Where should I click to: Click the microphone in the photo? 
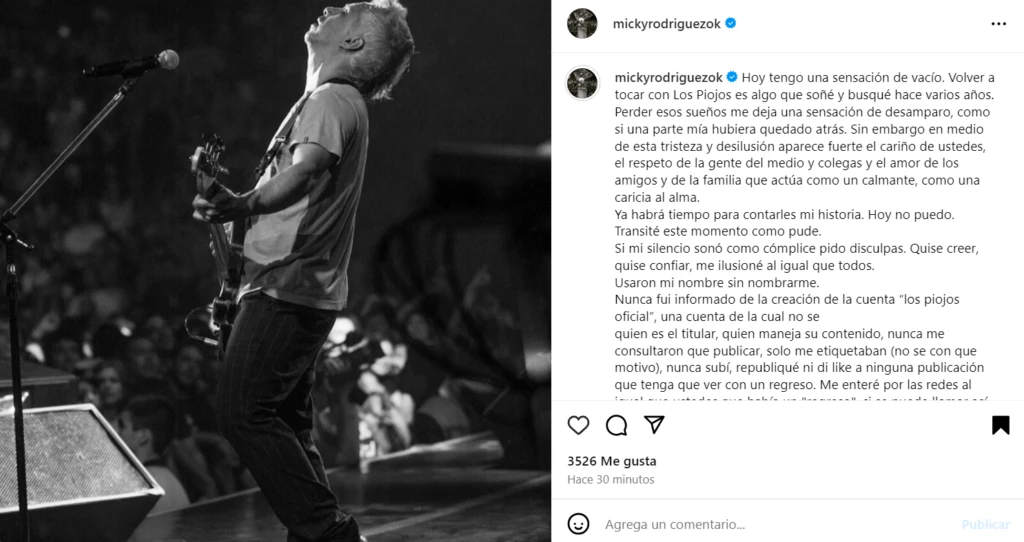[x=131, y=64]
